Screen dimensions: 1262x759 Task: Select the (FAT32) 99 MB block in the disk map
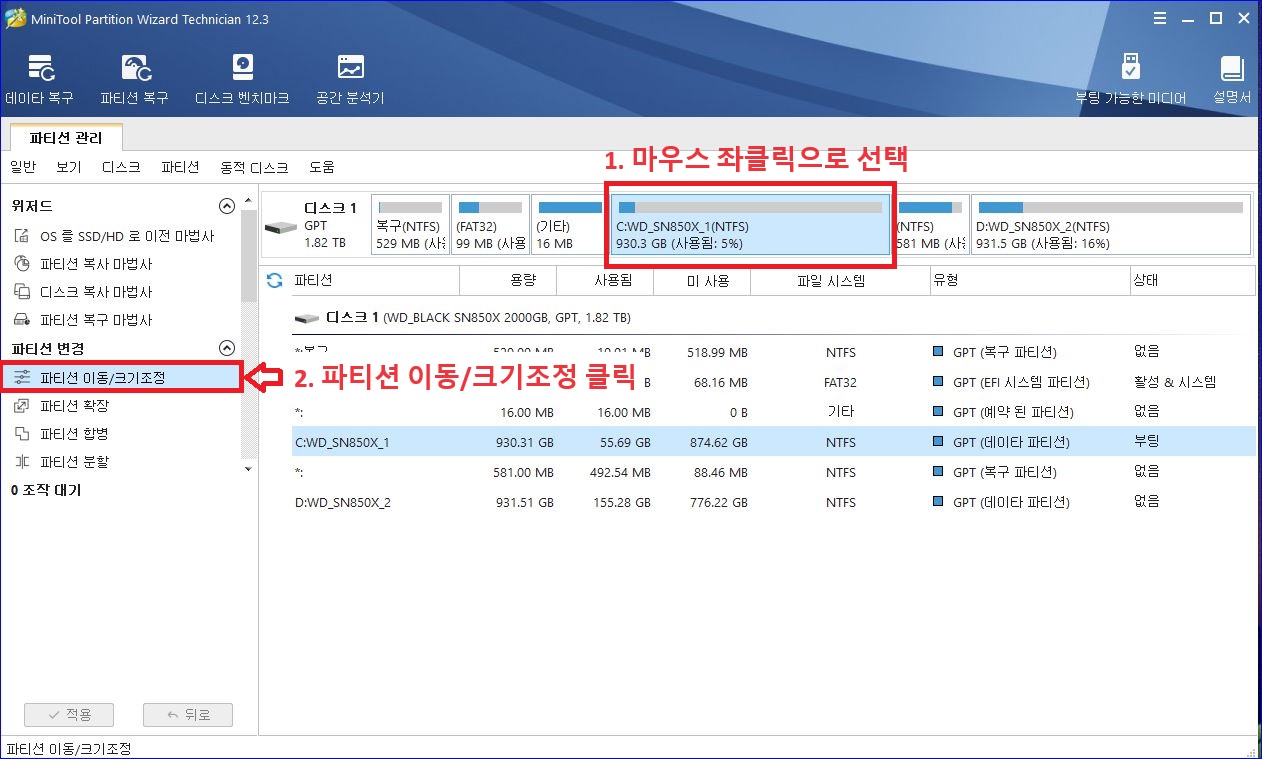(490, 224)
